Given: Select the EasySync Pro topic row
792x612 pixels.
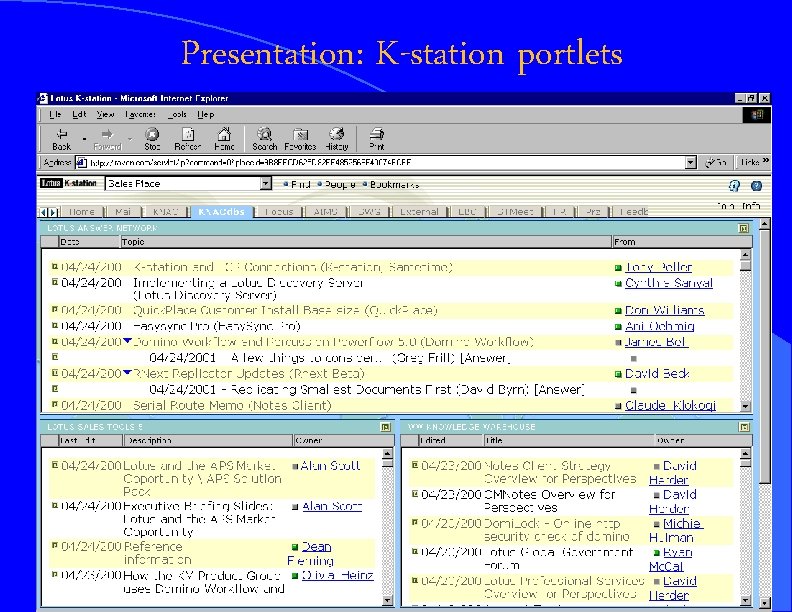Looking at the screenshot, I should (x=217, y=326).
